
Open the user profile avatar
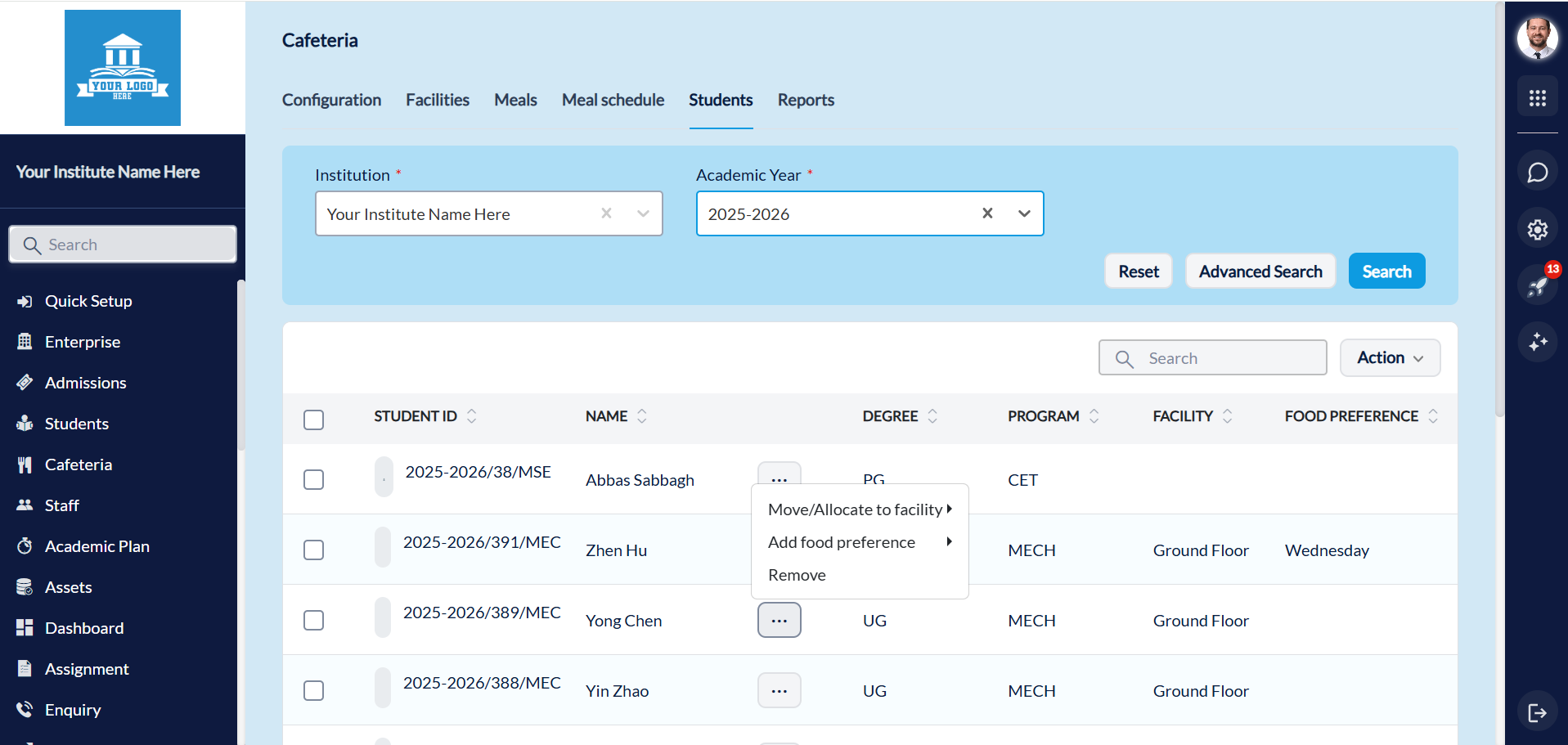[1537, 38]
